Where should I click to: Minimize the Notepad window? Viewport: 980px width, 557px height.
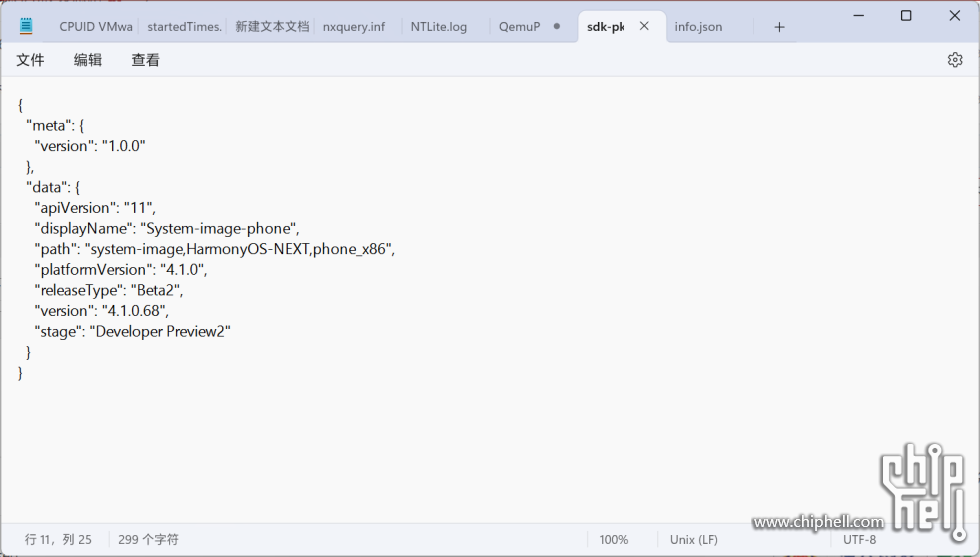859,15
